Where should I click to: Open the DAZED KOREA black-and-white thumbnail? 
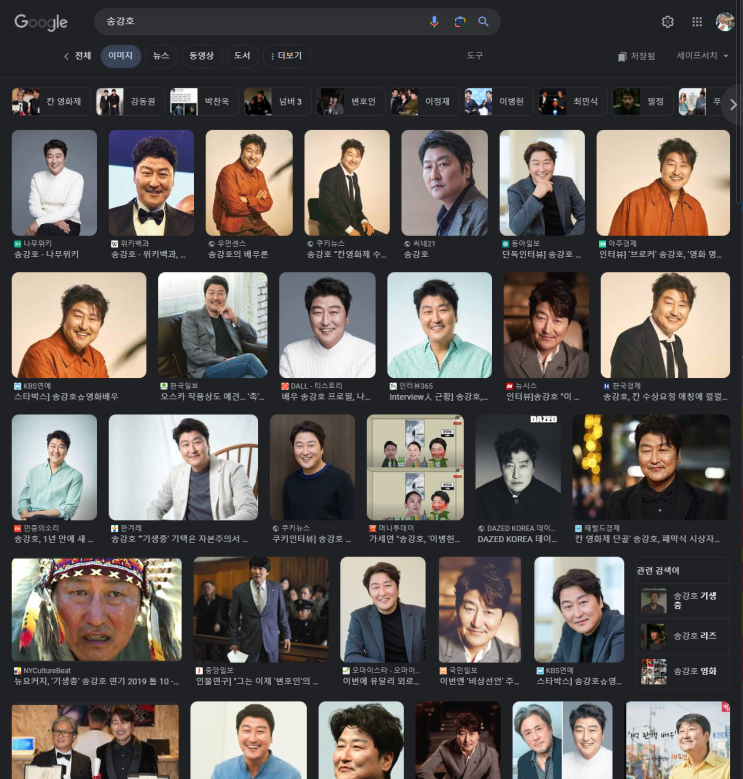pyautogui.click(x=518, y=467)
